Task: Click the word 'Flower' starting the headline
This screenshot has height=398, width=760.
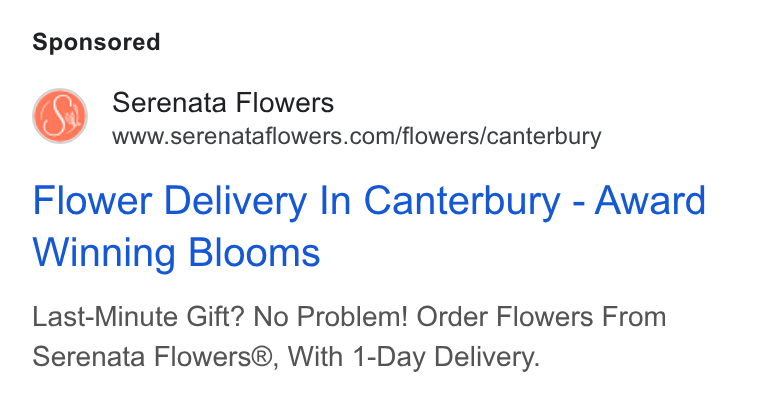Action: 93,201
